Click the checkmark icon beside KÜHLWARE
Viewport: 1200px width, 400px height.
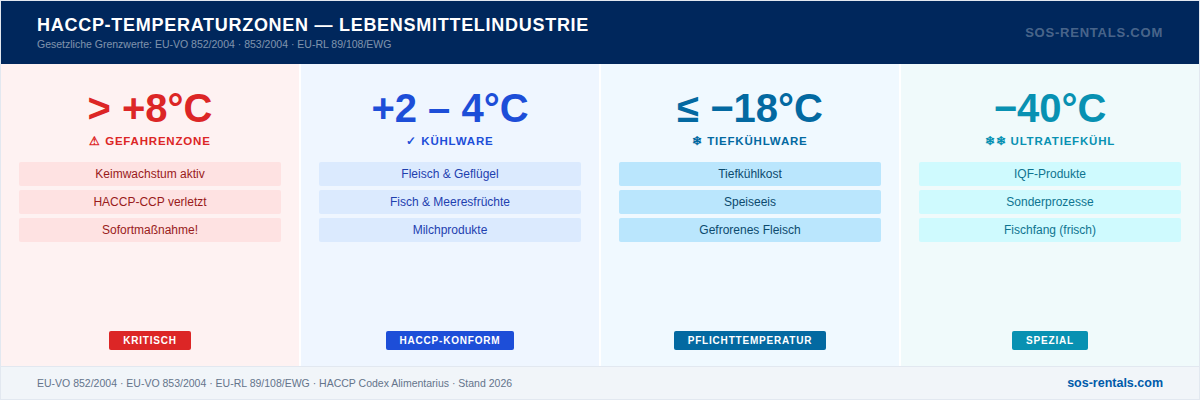click(x=411, y=141)
